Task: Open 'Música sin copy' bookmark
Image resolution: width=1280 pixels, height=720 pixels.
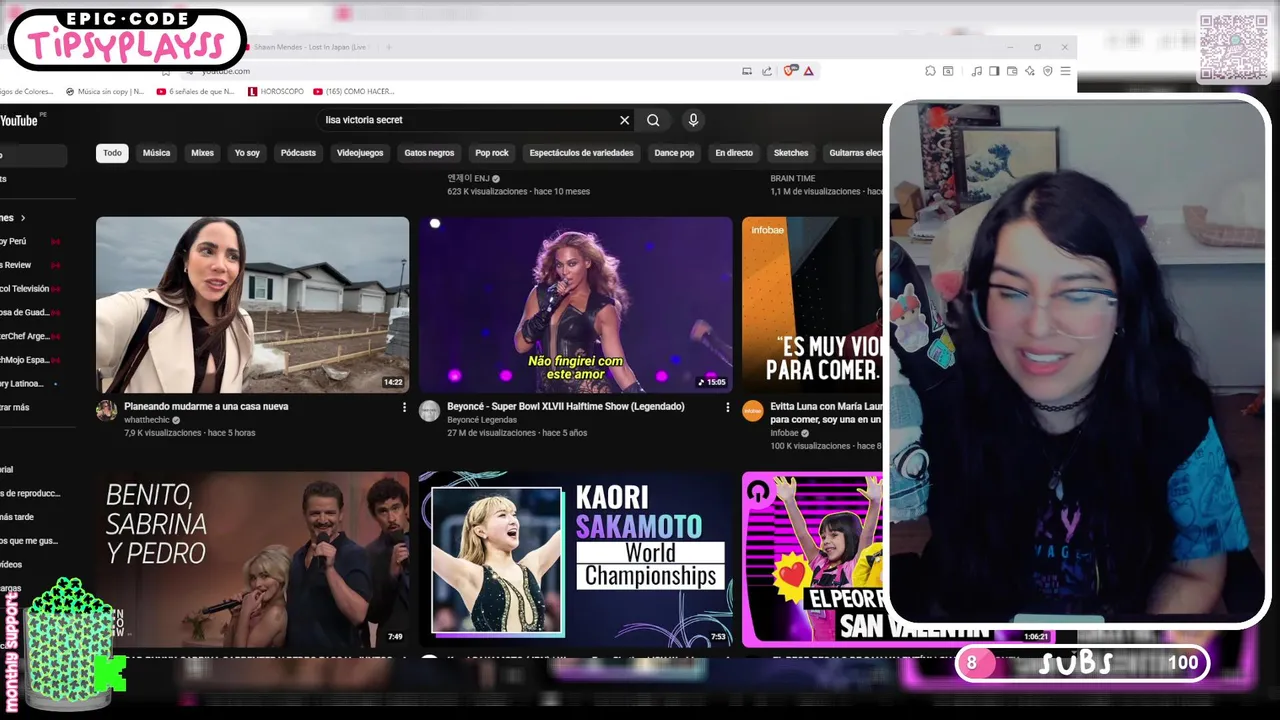Action: [105, 91]
